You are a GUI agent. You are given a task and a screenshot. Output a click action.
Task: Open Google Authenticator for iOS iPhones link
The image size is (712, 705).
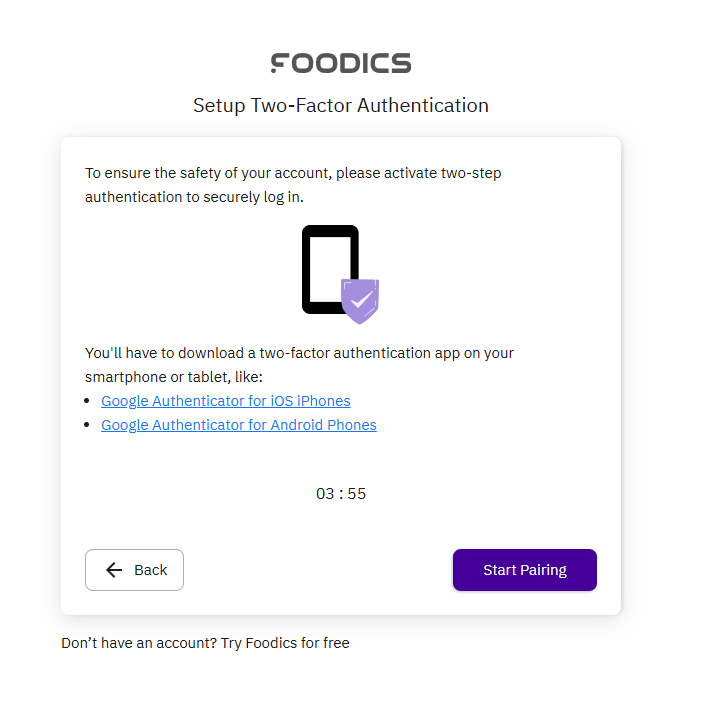pos(226,401)
